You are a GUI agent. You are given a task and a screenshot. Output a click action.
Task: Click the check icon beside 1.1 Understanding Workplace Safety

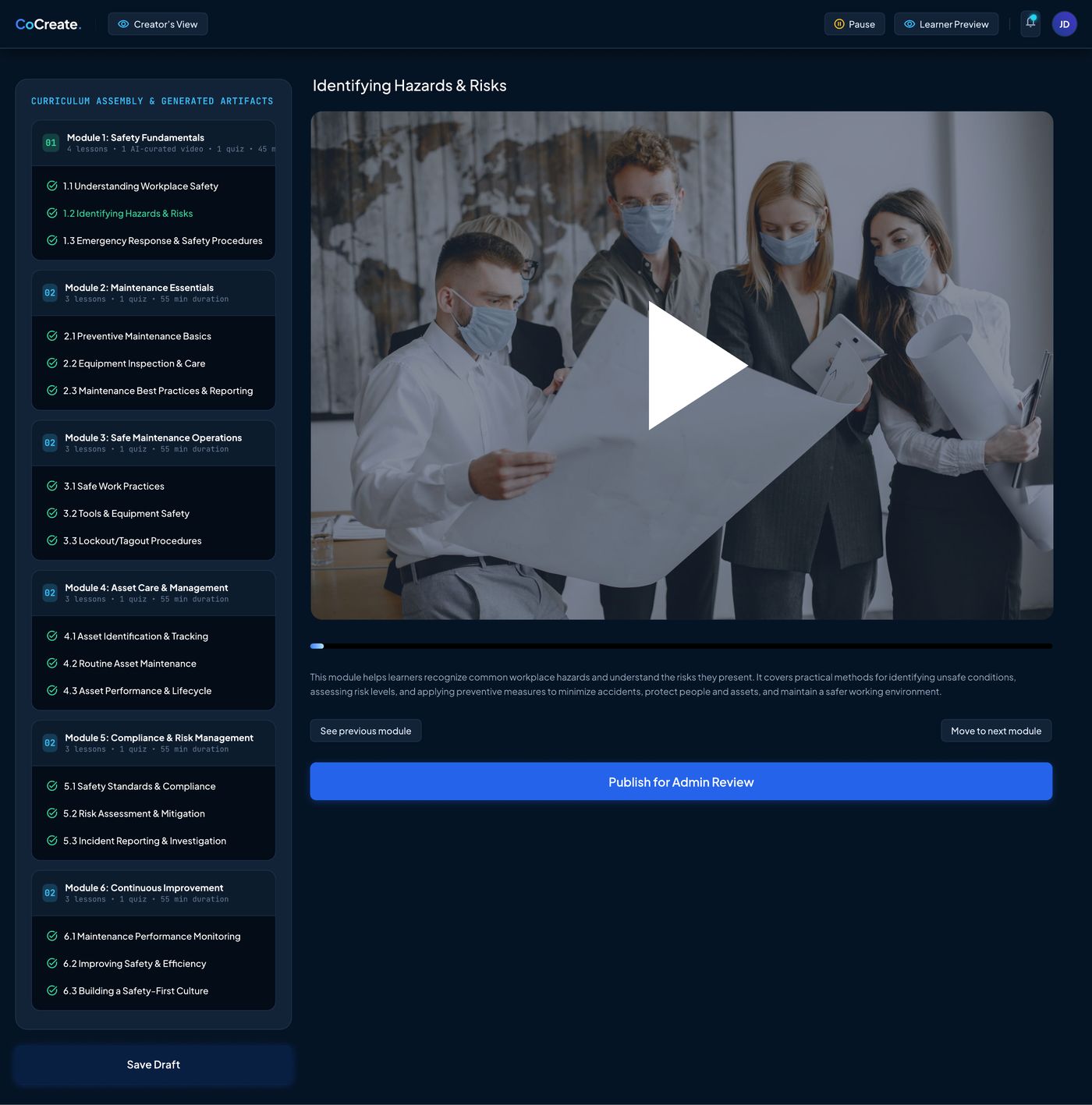pos(52,186)
